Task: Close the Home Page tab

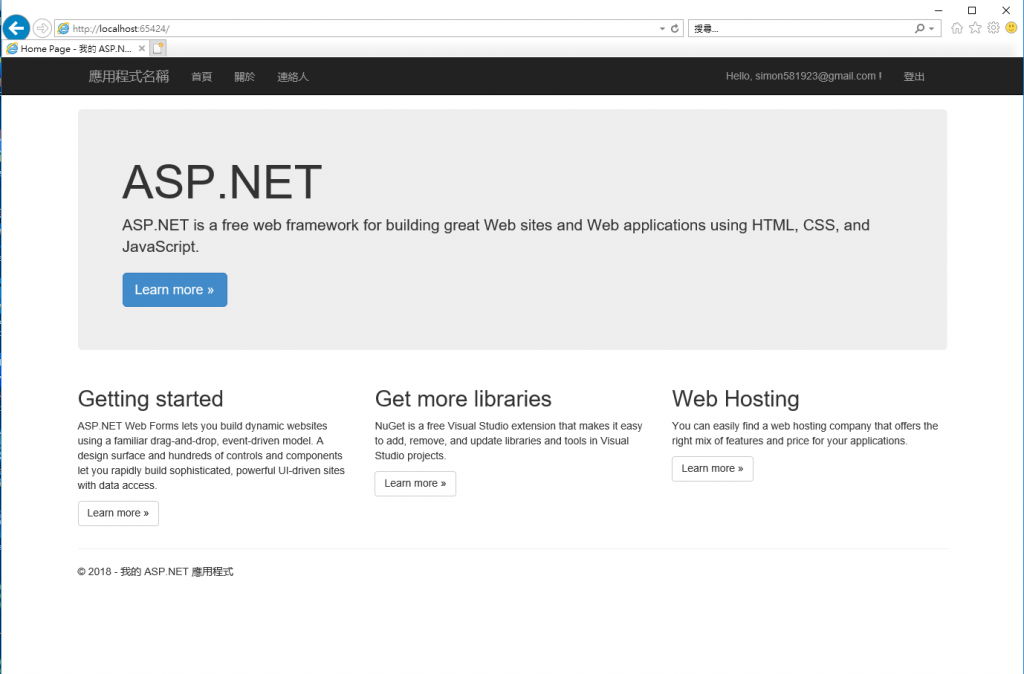Action: (142, 48)
